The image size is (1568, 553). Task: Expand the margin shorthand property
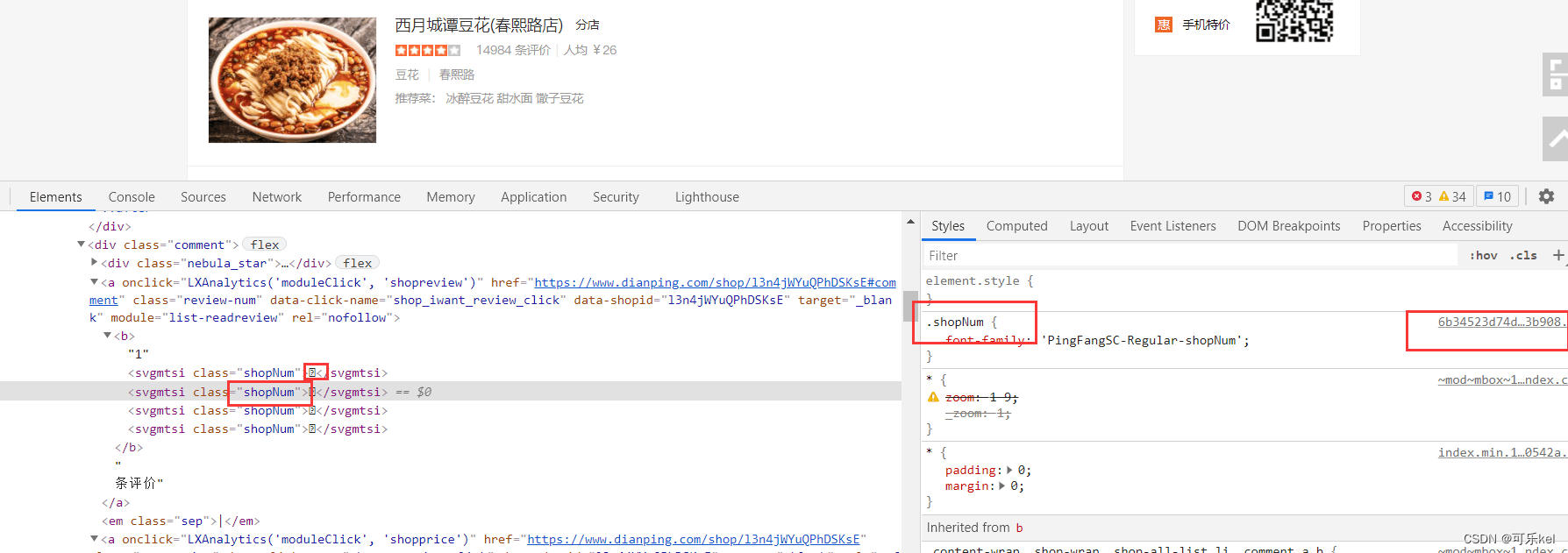point(1002,486)
